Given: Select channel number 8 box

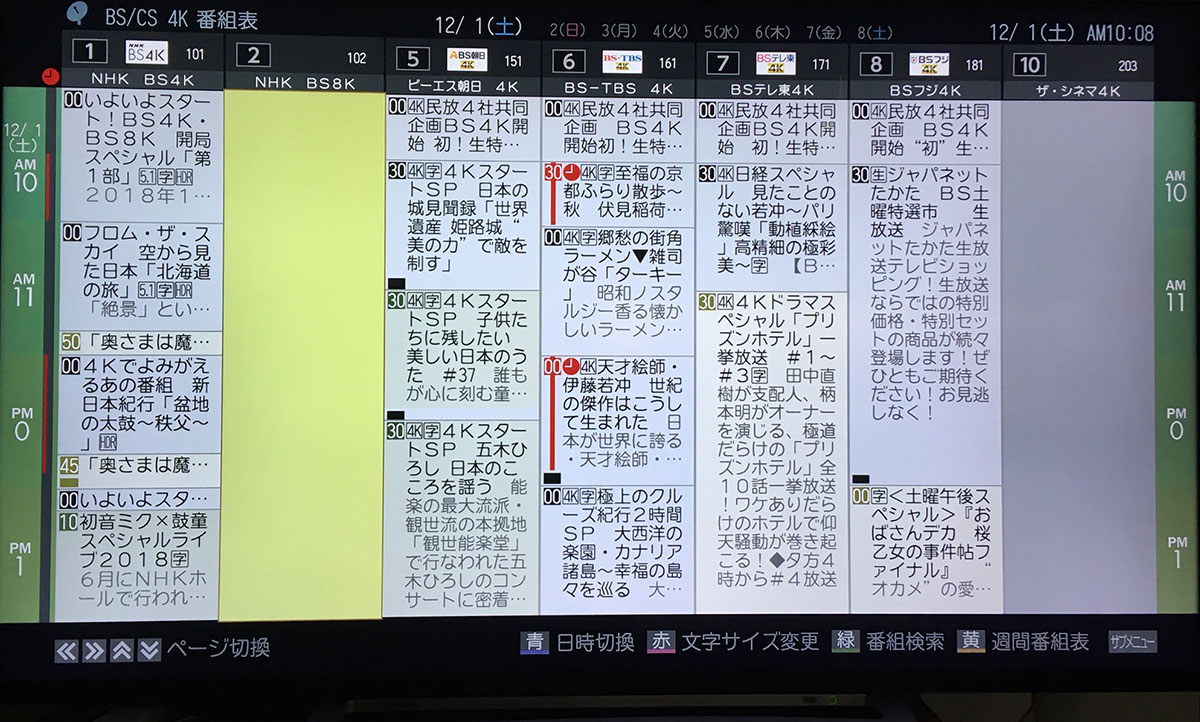Looking at the screenshot, I should tap(876, 65).
